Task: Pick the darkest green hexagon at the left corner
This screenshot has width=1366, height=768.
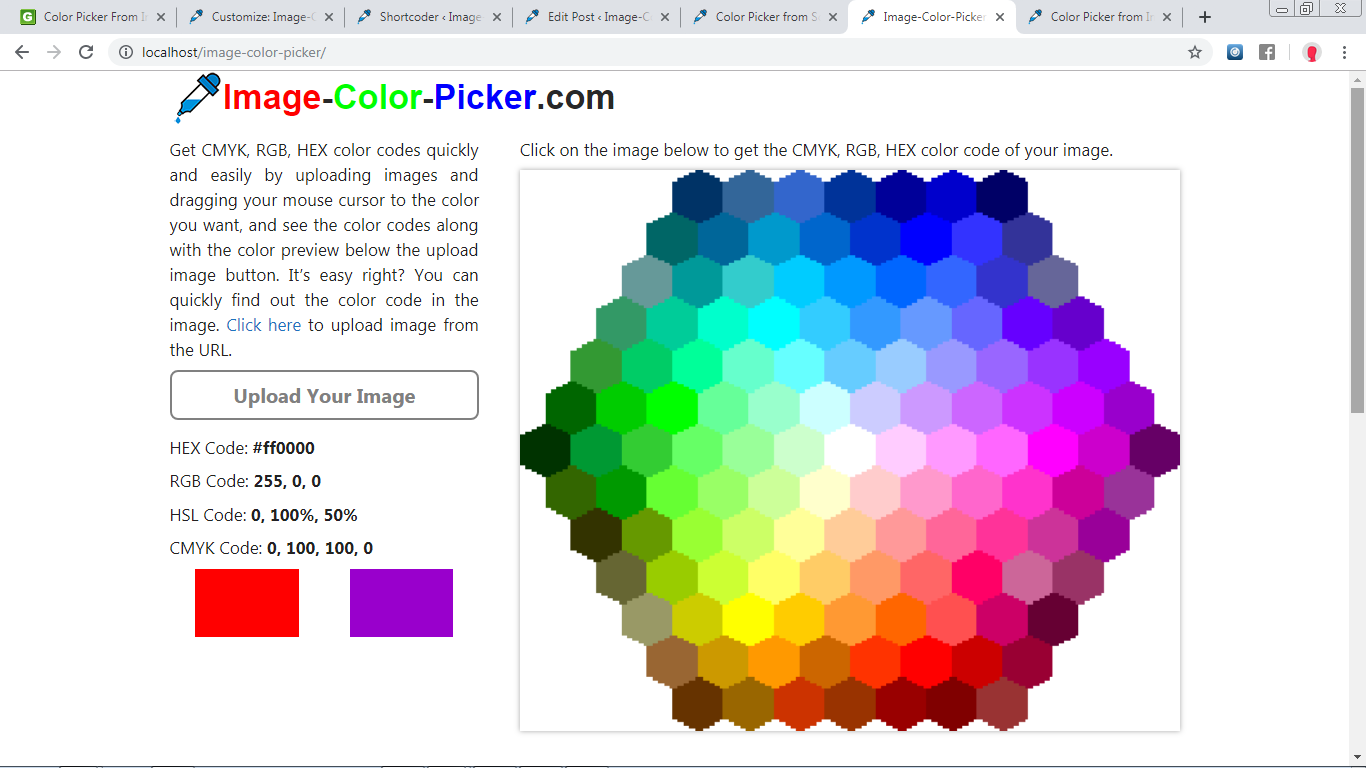Action: point(545,450)
